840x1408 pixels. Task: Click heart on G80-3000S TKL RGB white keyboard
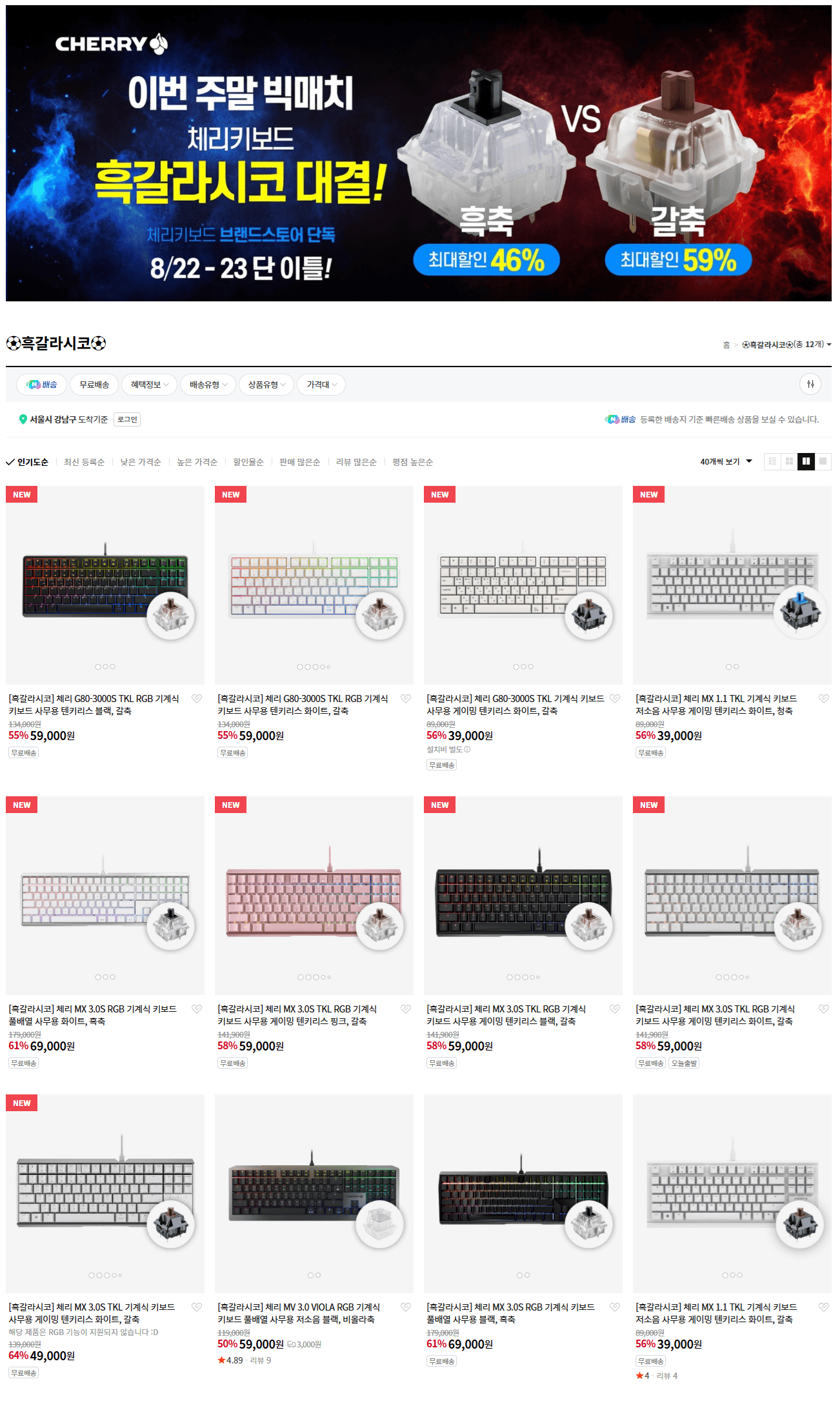click(406, 698)
